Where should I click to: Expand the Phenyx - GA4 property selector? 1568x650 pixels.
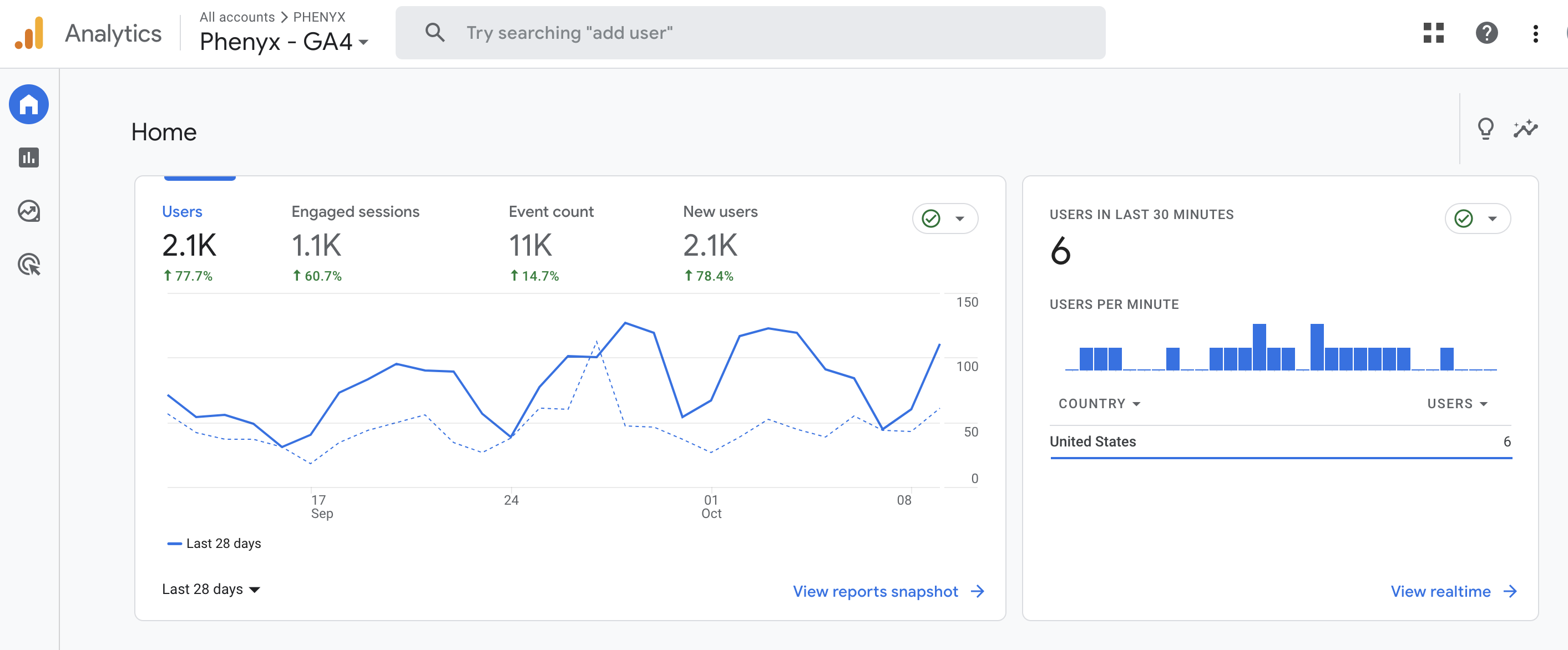[284, 42]
